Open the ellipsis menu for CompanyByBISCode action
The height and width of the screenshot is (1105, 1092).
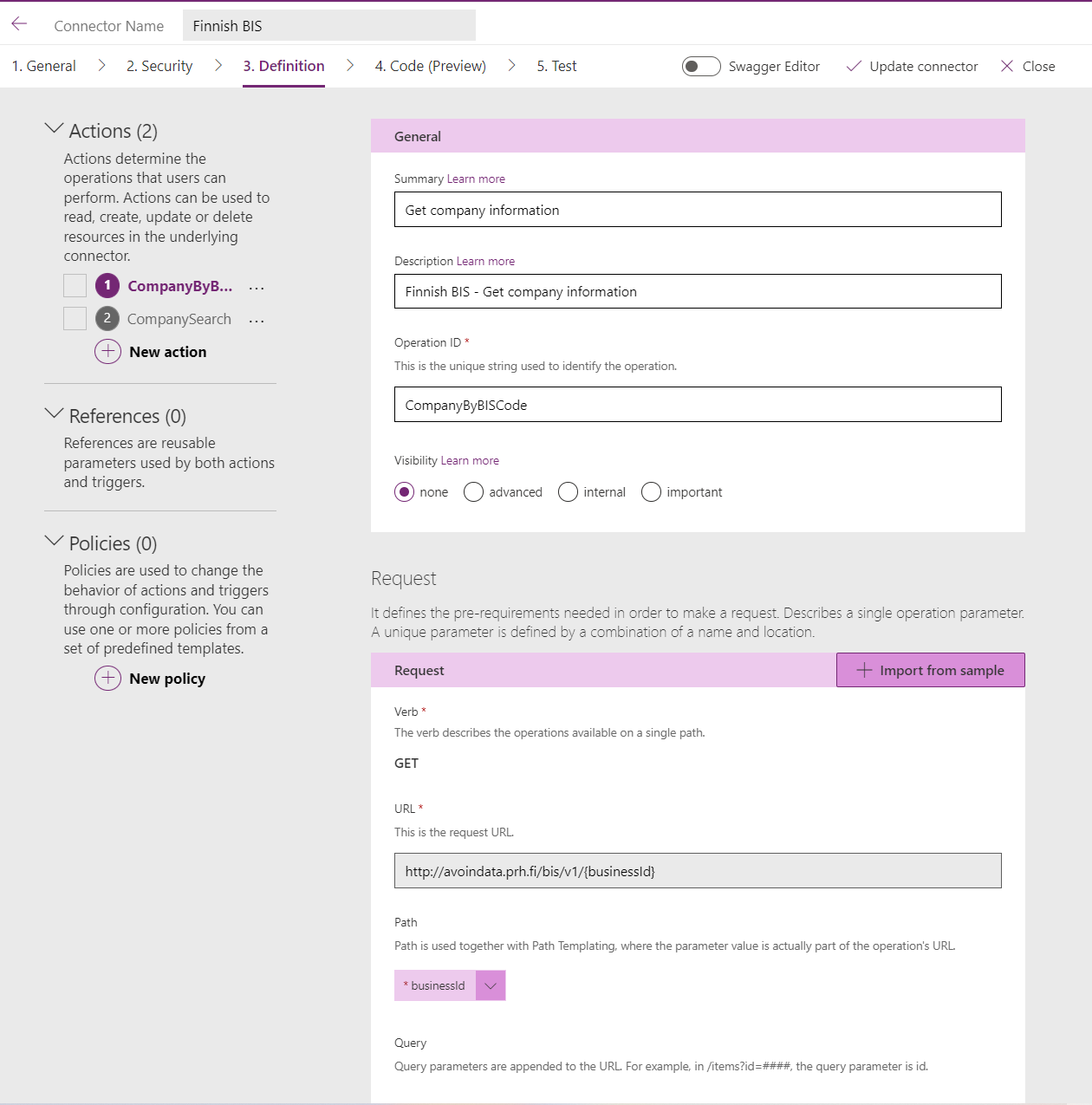[x=257, y=288]
